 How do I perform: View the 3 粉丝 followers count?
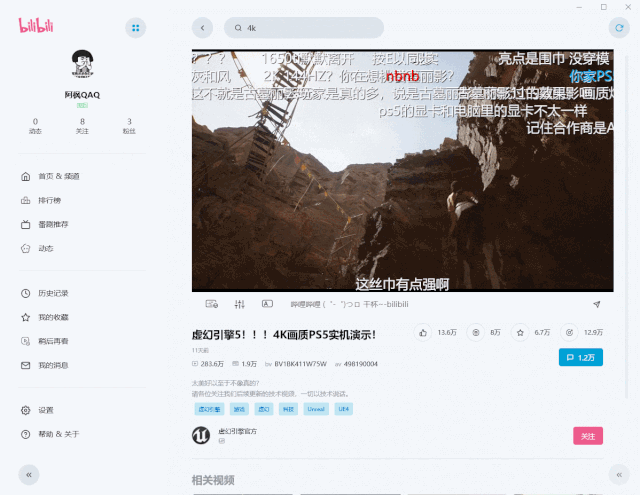pos(129,126)
